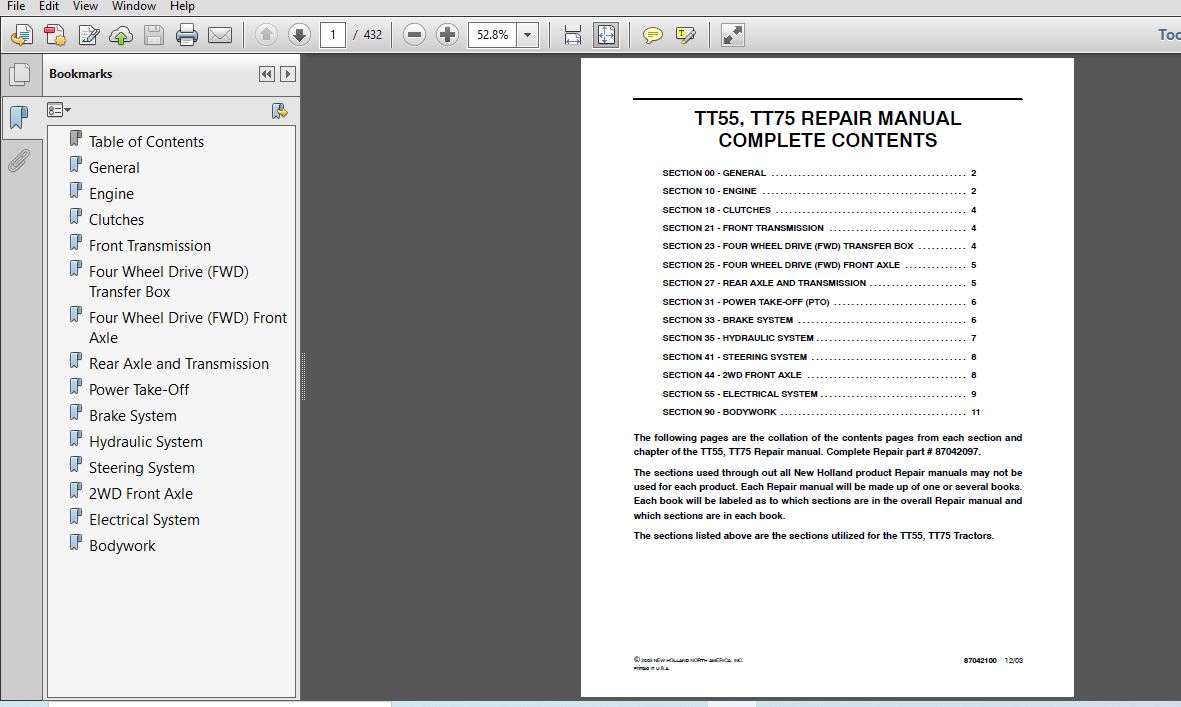1181x707 pixels.
Task: Open the View menu
Action: coord(85,6)
